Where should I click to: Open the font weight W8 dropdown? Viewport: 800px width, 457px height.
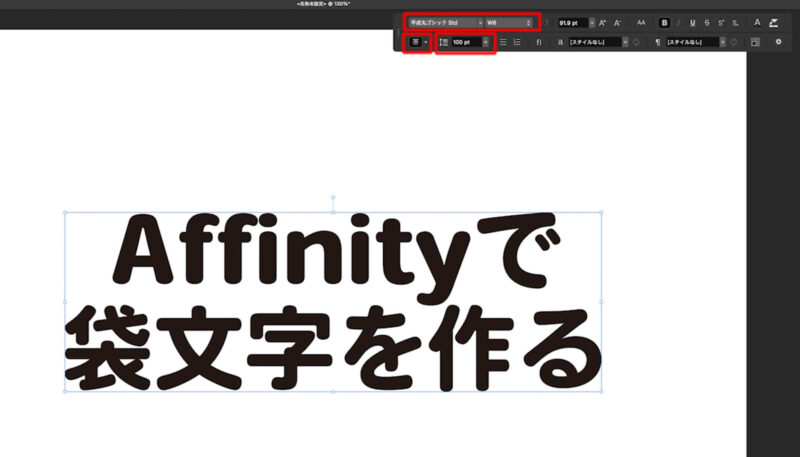coord(509,22)
